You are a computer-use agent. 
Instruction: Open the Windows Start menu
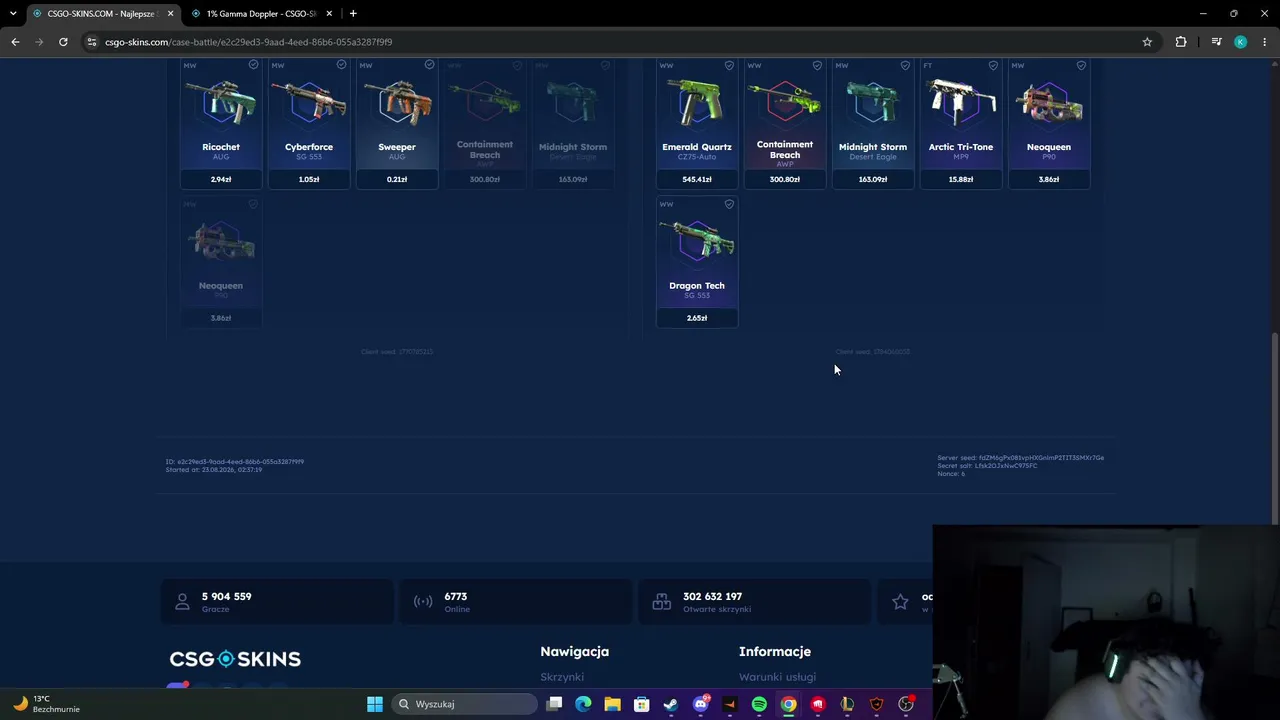(x=375, y=704)
